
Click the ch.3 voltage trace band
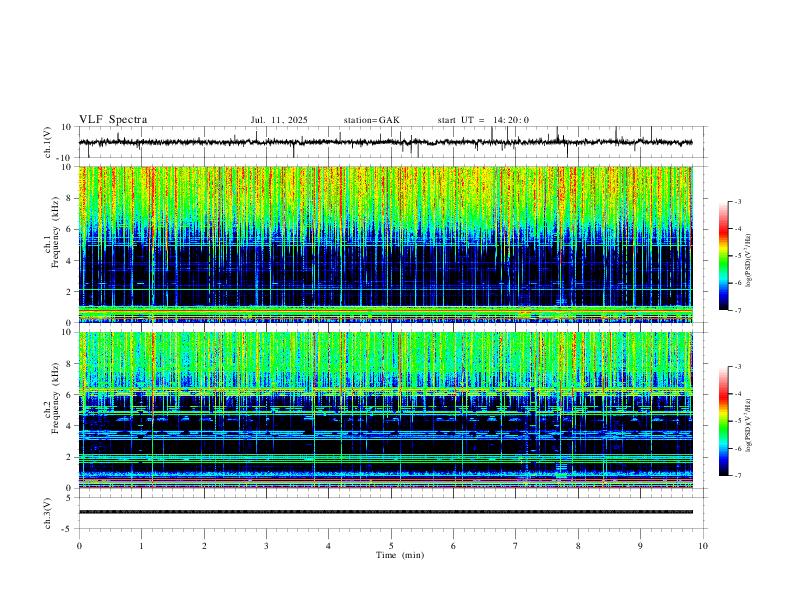click(385, 512)
